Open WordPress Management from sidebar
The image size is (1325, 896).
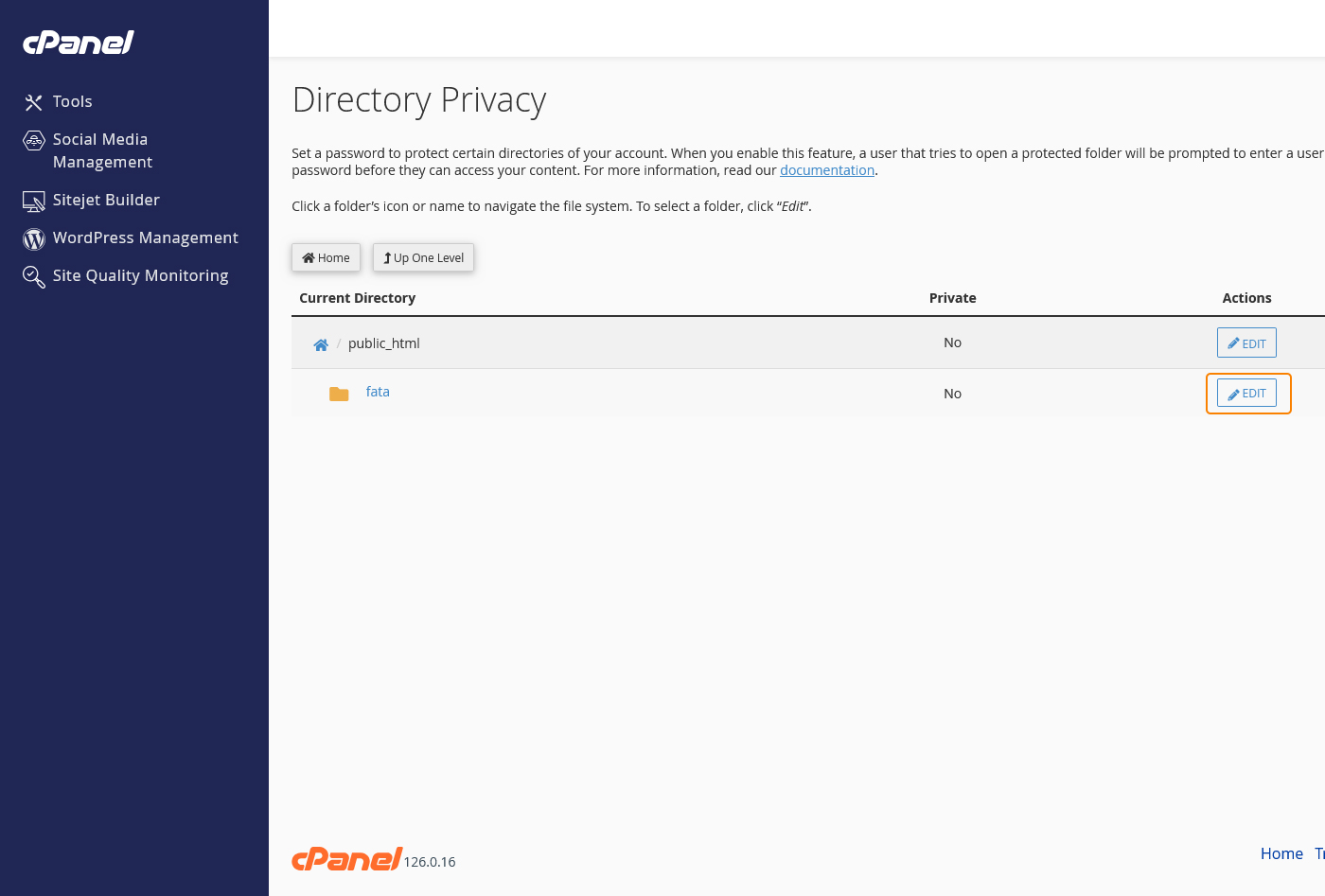(x=145, y=237)
